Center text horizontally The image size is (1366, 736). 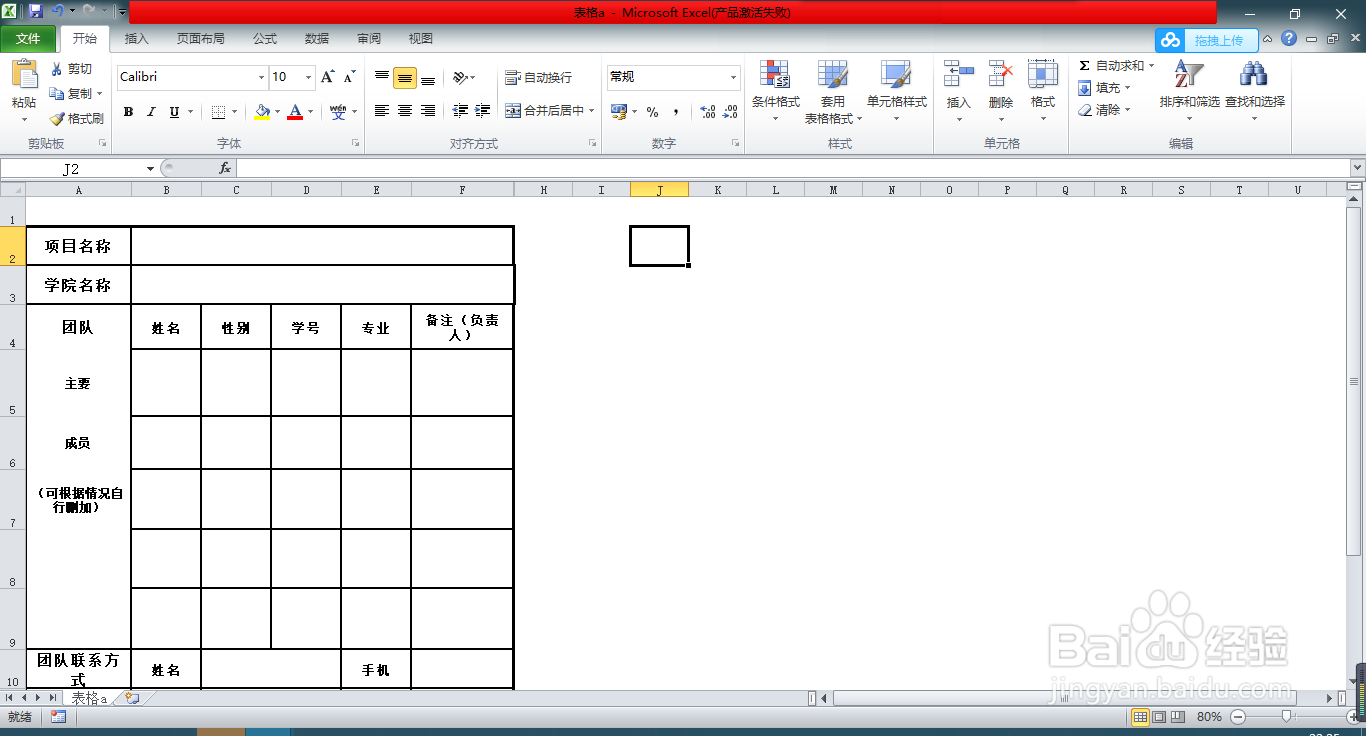[x=405, y=111]
